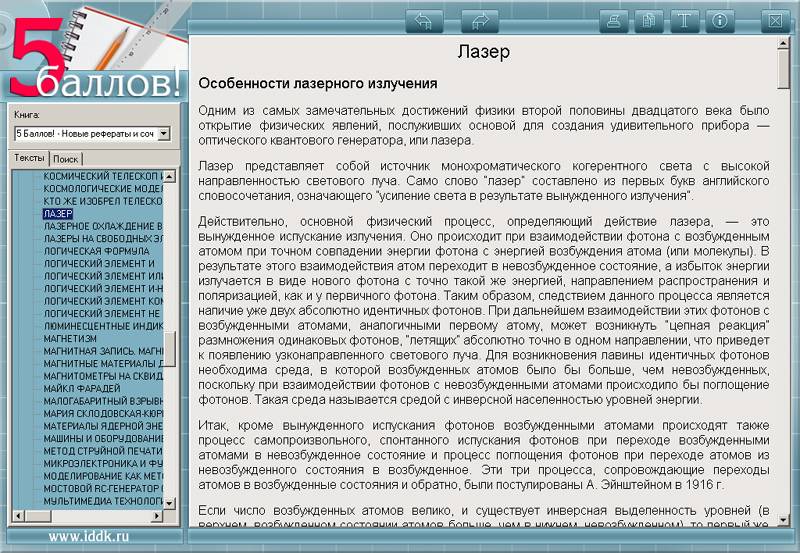
Task: Click the text list scroll-left arrow
Action: [x=18, y=516]
